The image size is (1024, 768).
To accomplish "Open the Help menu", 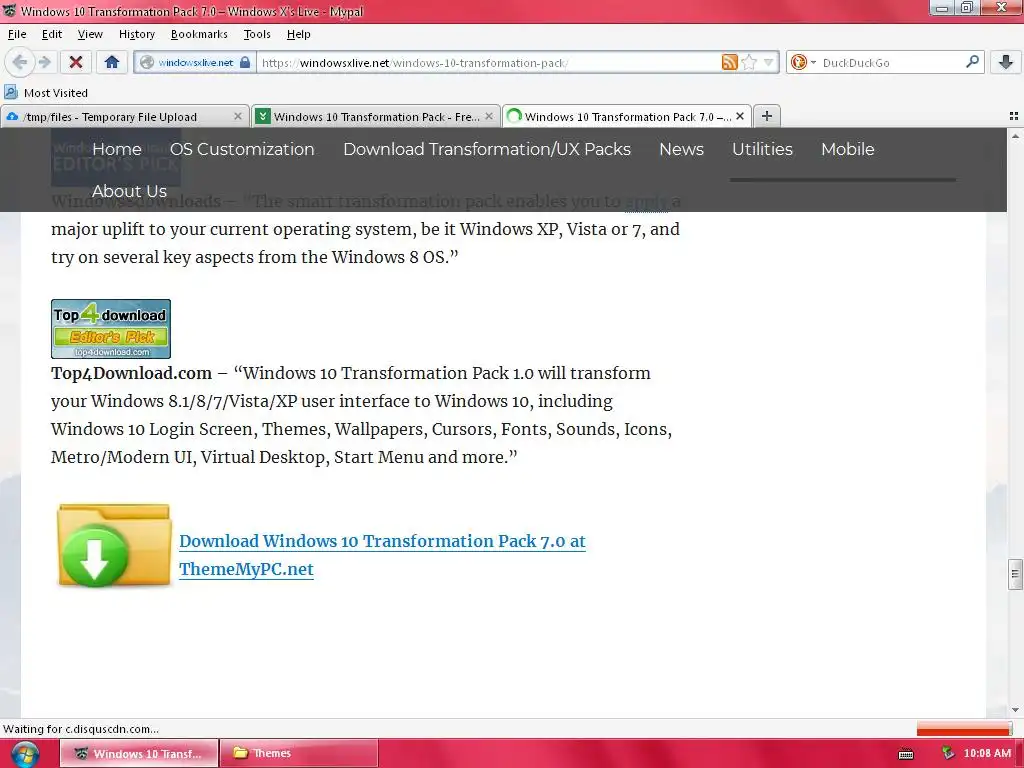I will click(x=298, y=34).
